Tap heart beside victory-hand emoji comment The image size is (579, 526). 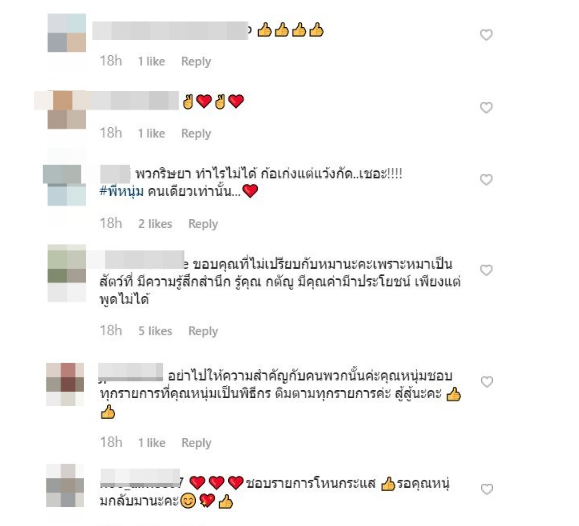tap(486, 107)
